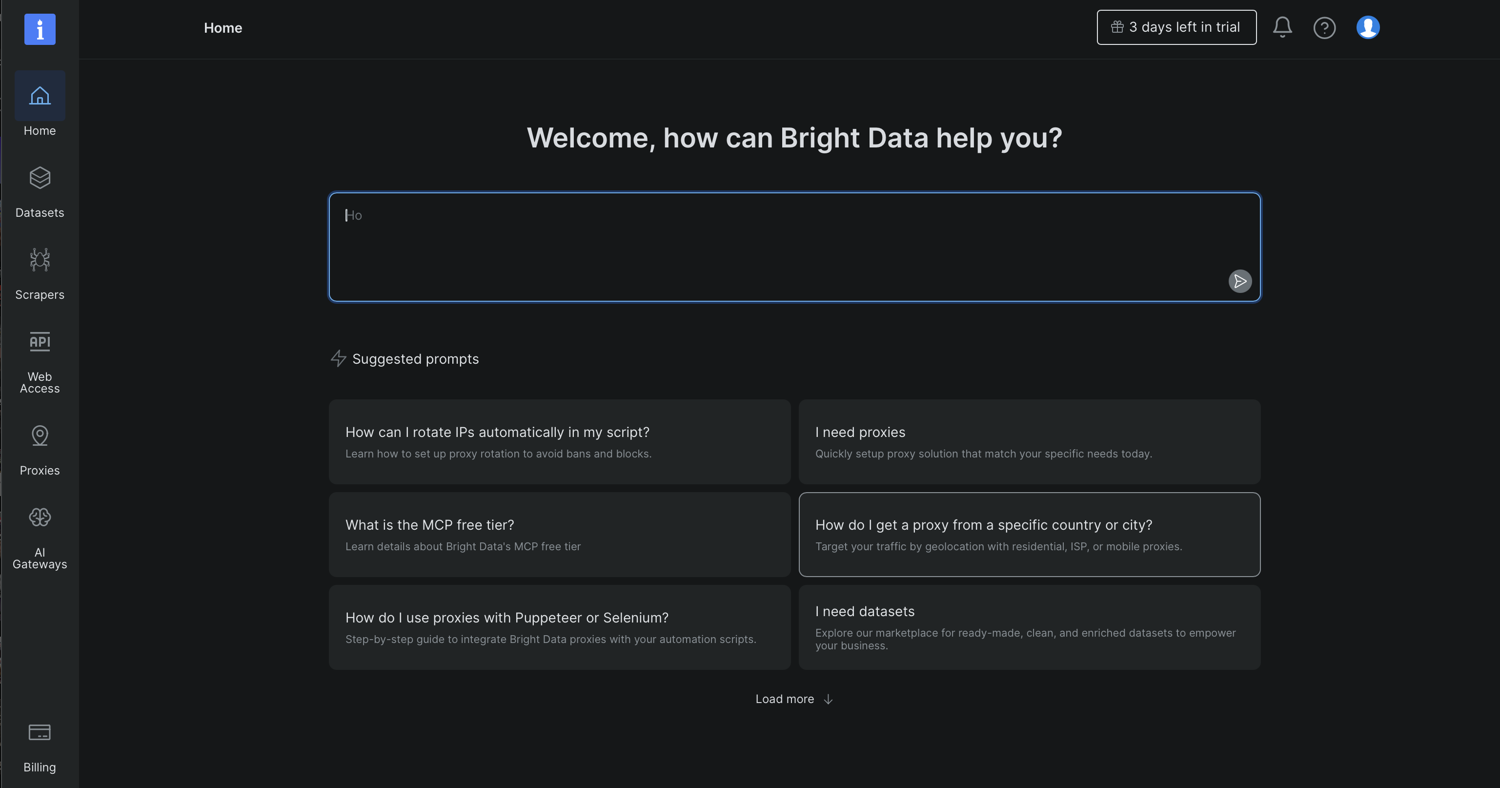Click the Bright Data logo icon
The height and width of the screenshot is (788, 1500).
(x=40, y=29)
